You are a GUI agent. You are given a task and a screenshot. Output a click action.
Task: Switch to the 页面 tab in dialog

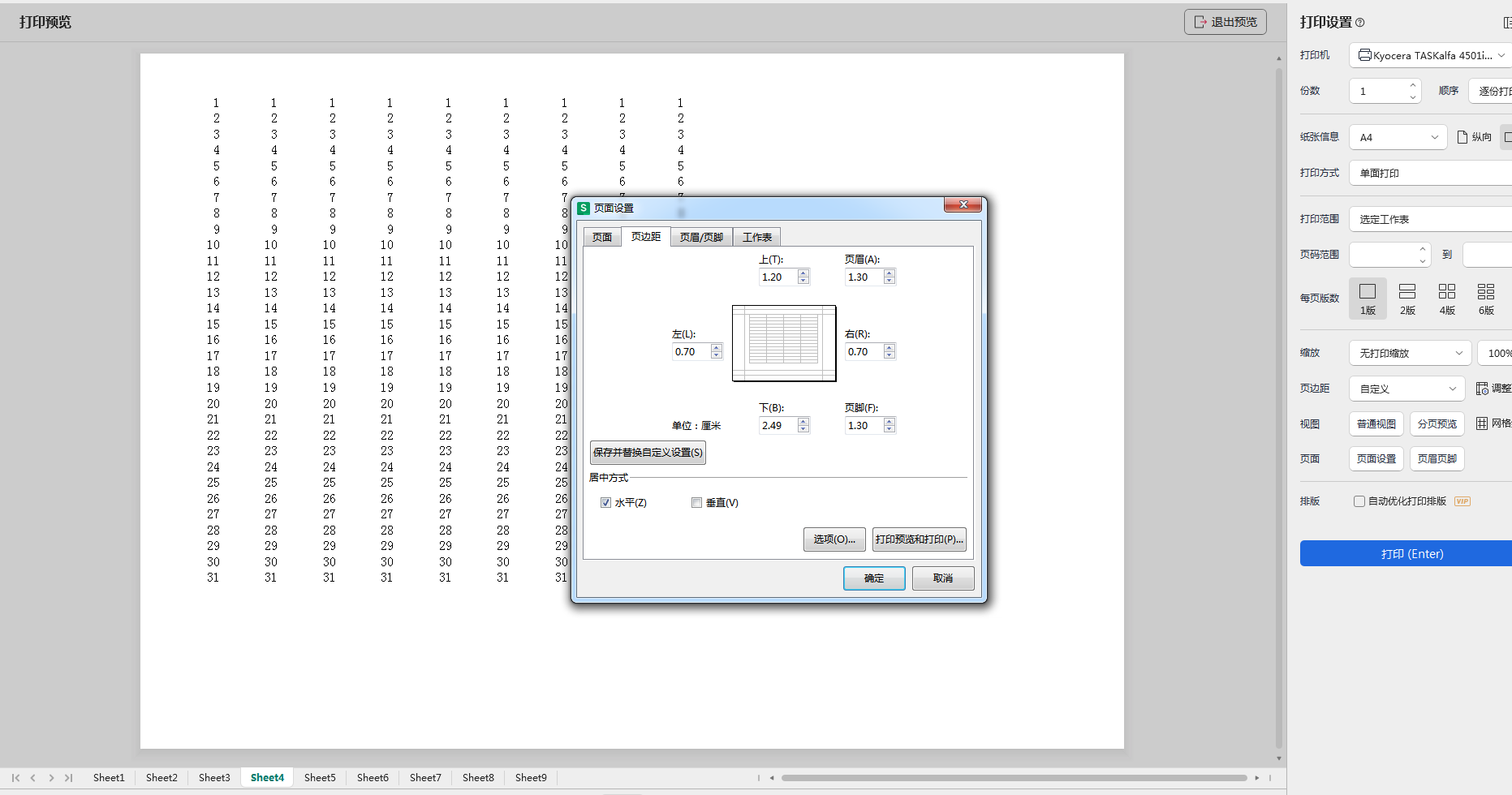[x=602, y=237]
